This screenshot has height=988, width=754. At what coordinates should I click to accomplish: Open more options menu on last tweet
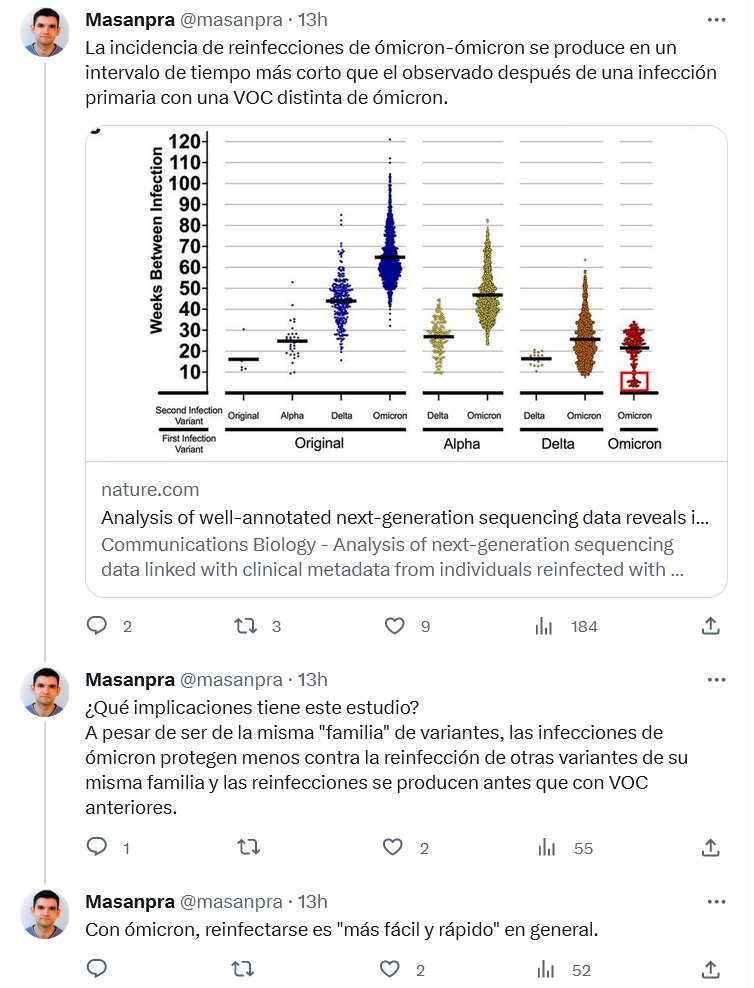(x=716, y=901)
